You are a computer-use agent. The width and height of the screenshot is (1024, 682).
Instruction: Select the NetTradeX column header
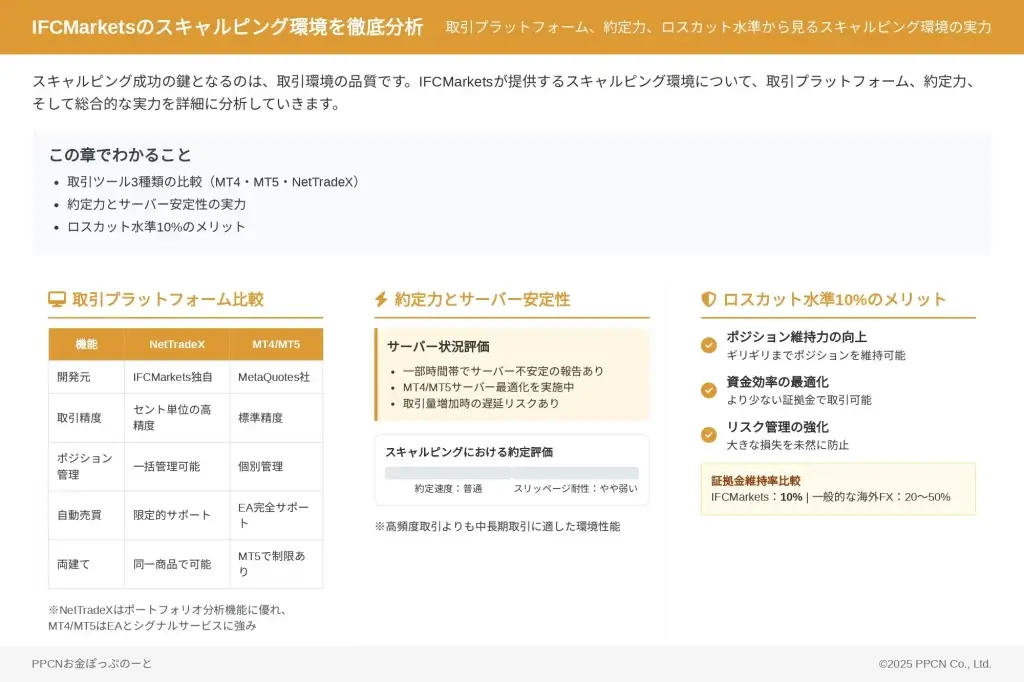click(177, 344)
